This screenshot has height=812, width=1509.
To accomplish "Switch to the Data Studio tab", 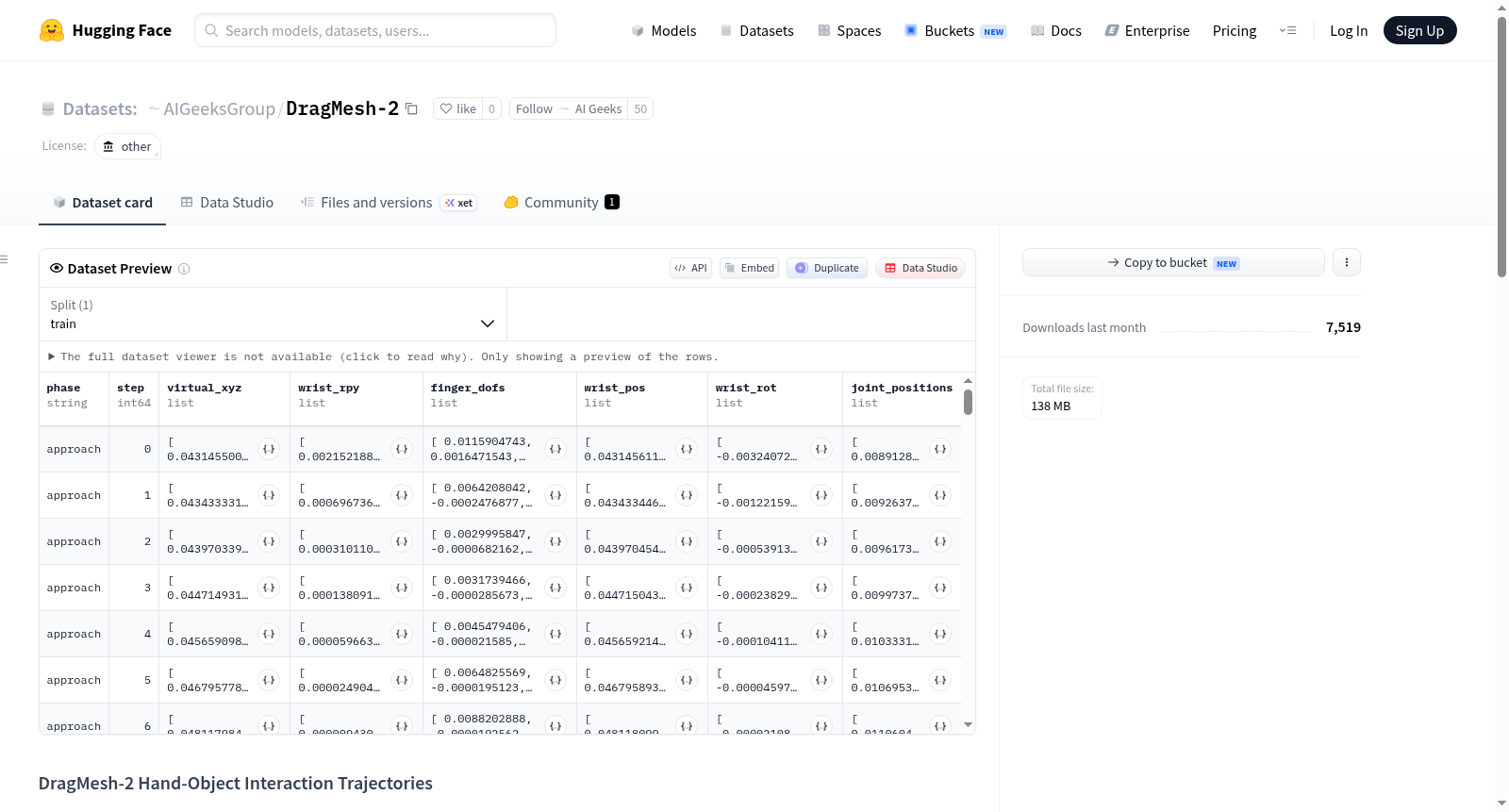I will pos(227,203).
